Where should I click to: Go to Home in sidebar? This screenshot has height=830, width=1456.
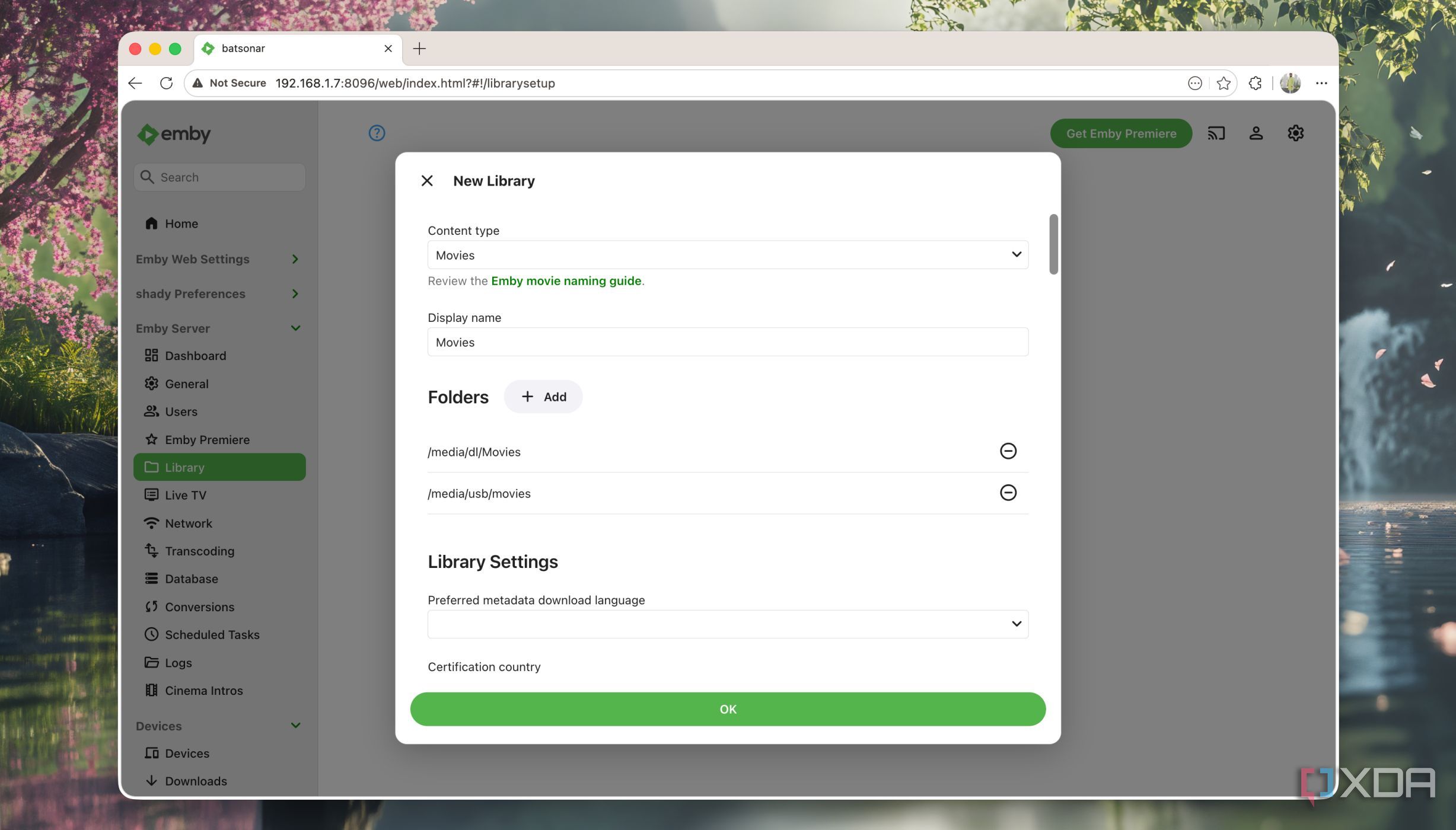[x=219, y=224]
